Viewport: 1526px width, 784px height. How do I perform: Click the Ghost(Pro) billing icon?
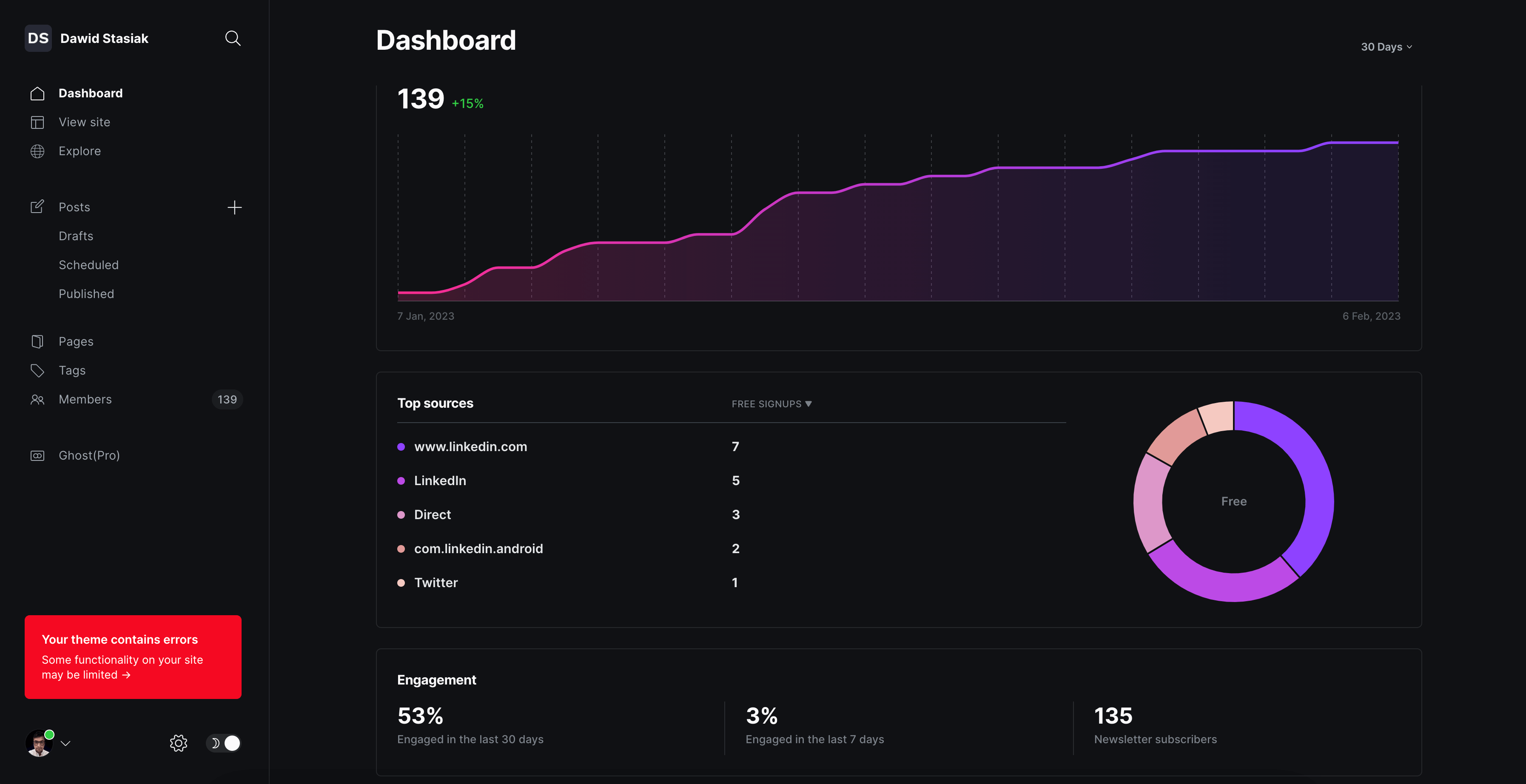tap(37, 456)
